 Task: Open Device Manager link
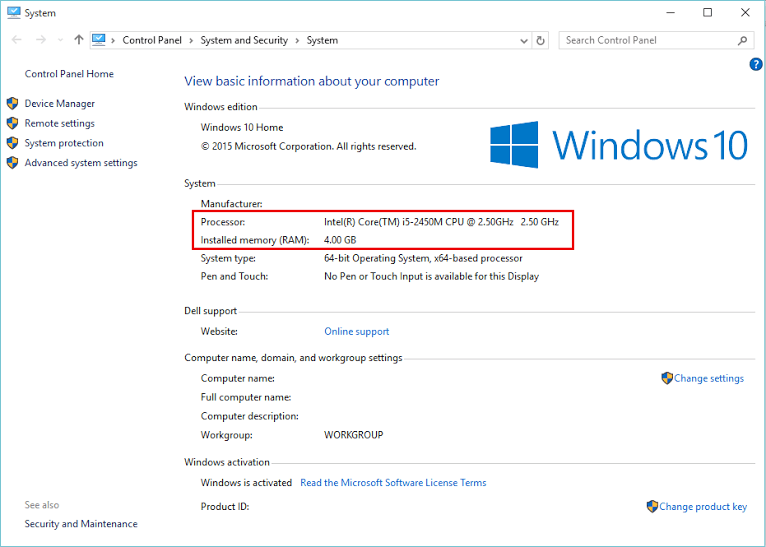tap(60, 104)
